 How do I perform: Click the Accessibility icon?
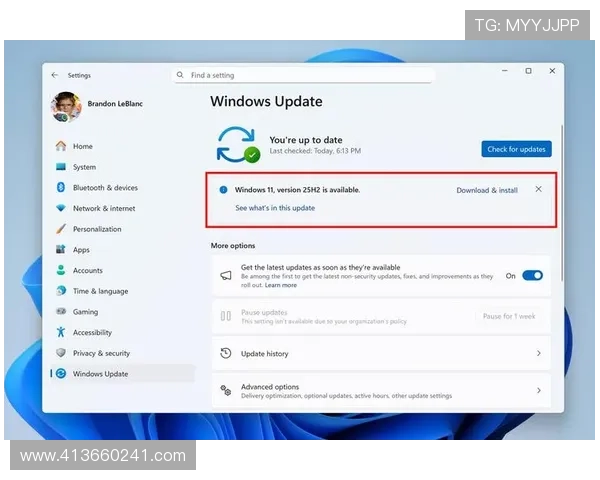click(61, 333)
